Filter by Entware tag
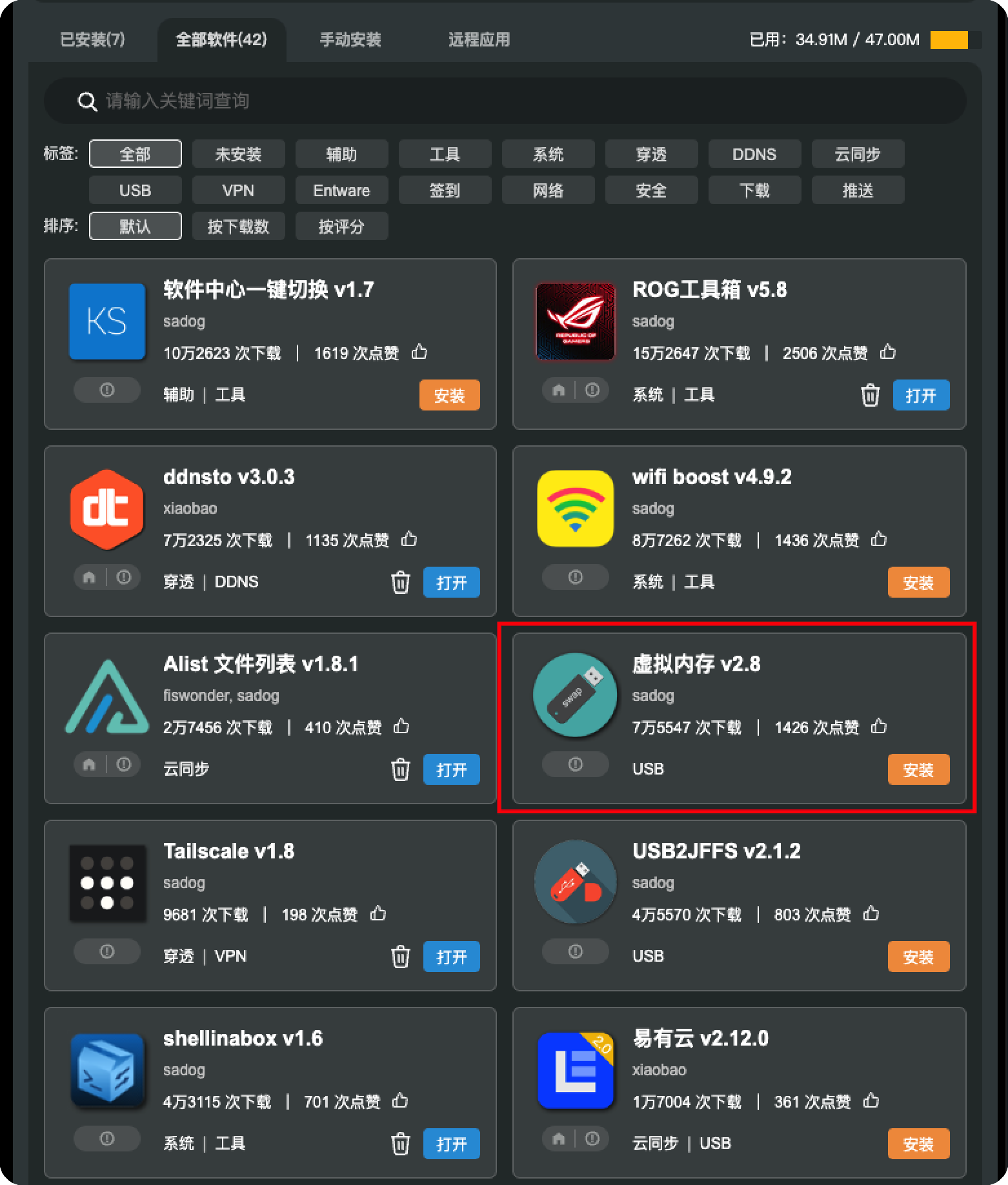Image resolution: width=1008 pixels, height=1185 pixels. click(342, 190)
